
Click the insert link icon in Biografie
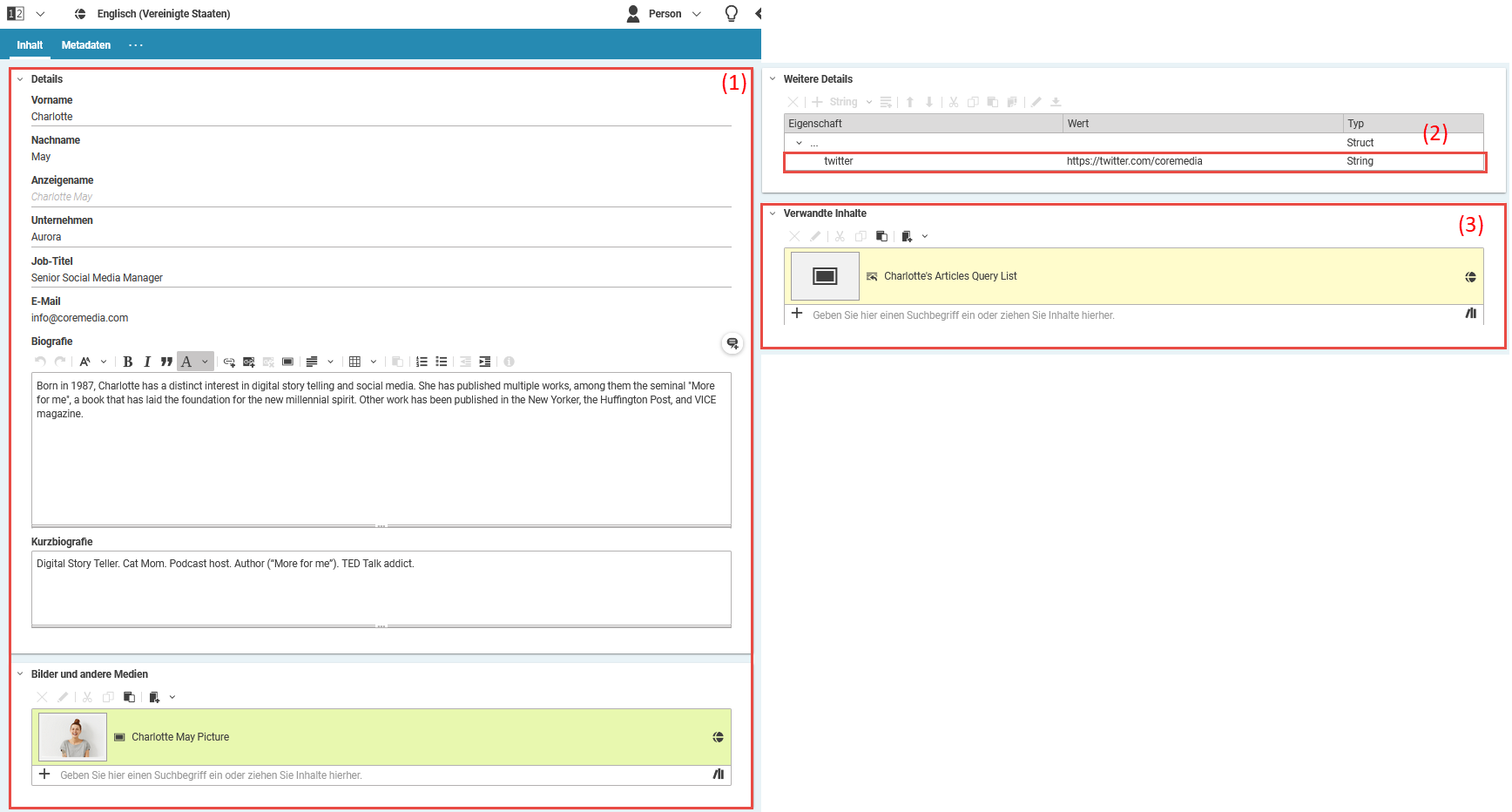229,362
